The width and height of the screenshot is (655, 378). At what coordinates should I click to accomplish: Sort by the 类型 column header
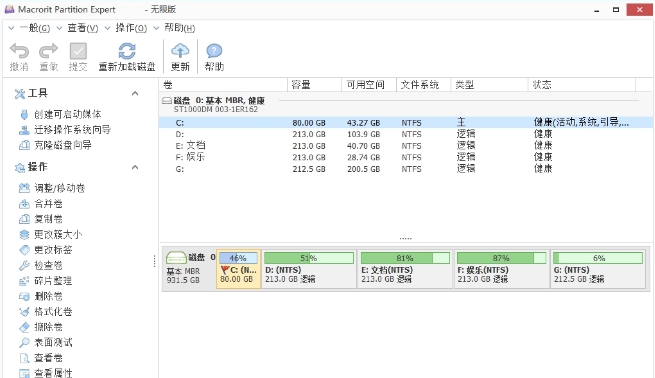tap(490, 85)
